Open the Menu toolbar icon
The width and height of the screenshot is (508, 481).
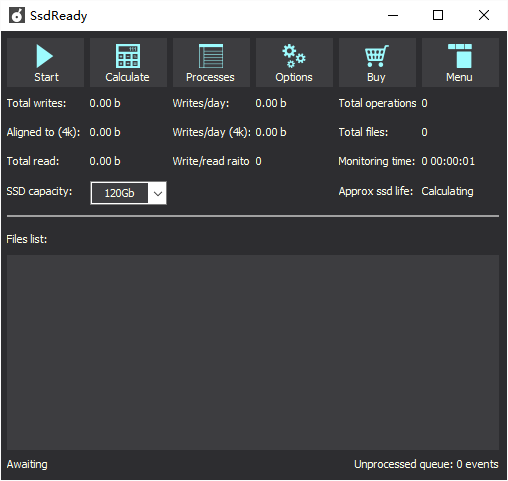pos(460,56)
